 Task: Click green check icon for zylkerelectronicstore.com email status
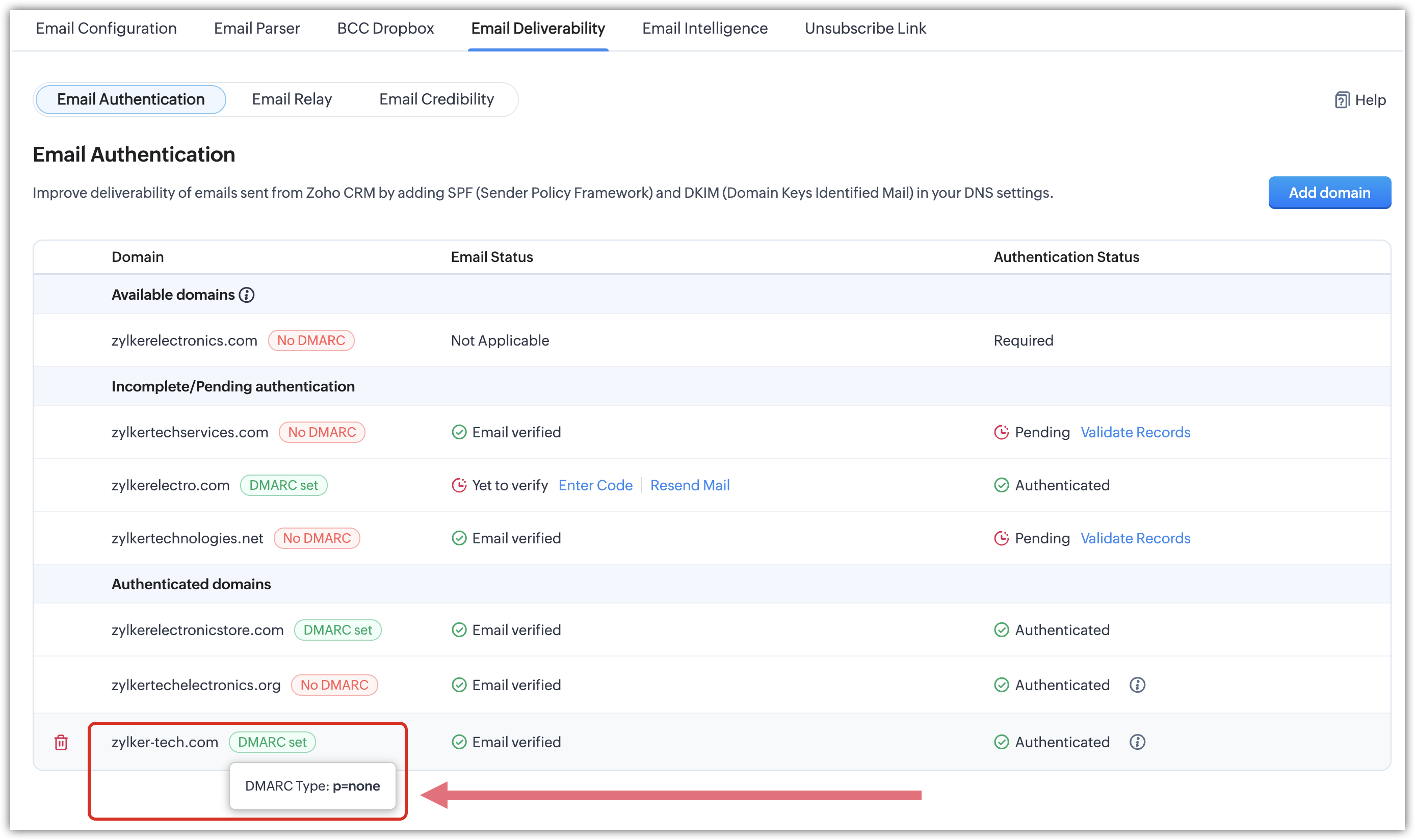click(x=459, y=630)
